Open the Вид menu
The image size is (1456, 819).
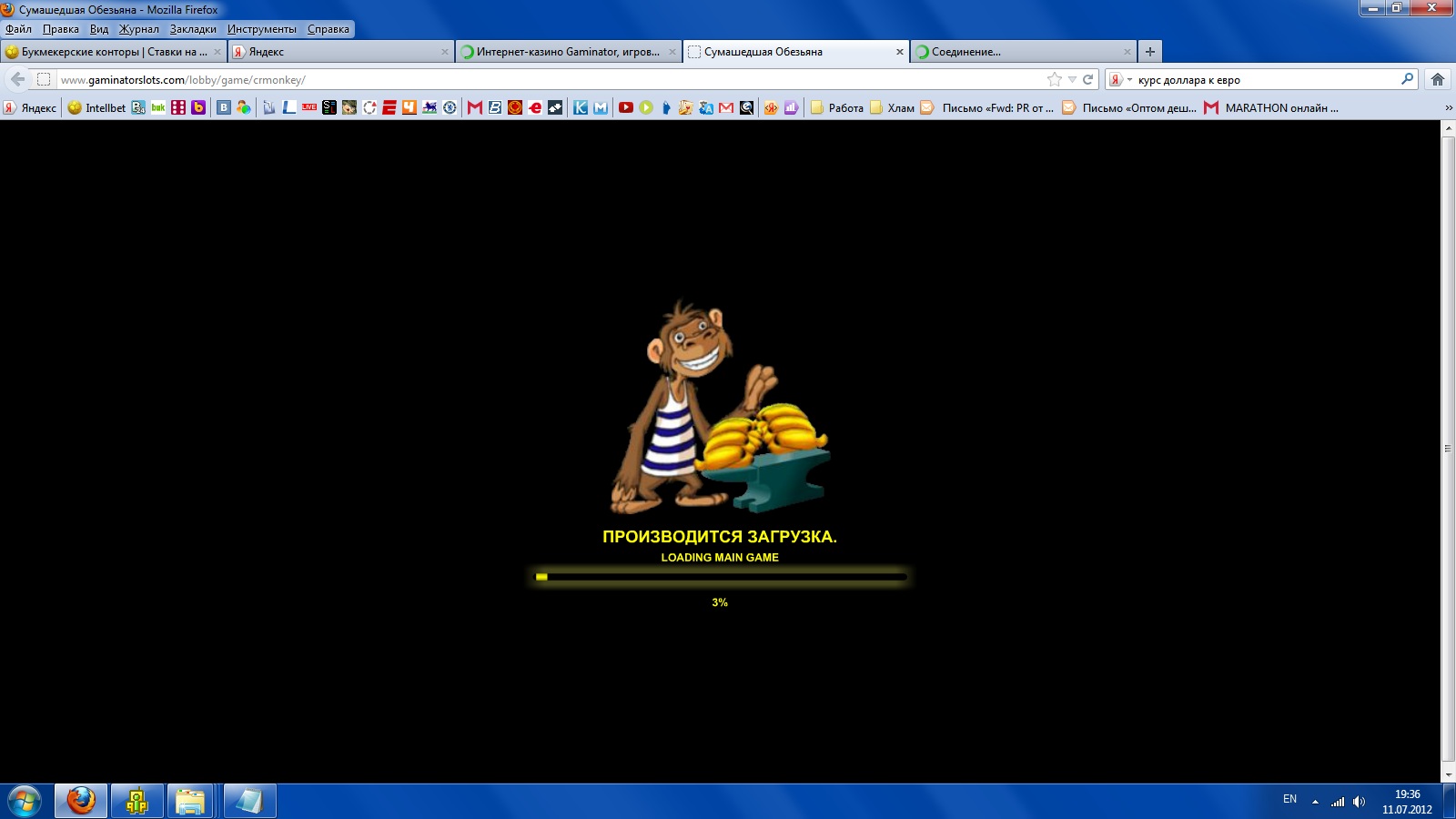pyautogui.click(x=99, y=29)
